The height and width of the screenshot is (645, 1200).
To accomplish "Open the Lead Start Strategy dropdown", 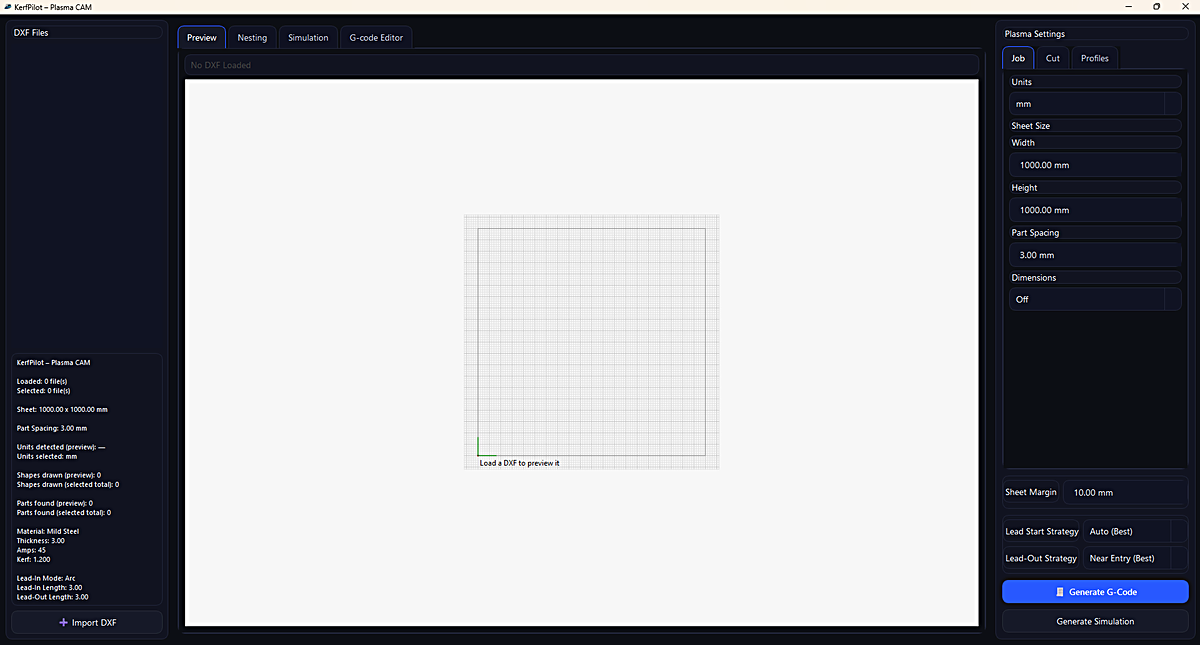I will [x=1136, y=531].
